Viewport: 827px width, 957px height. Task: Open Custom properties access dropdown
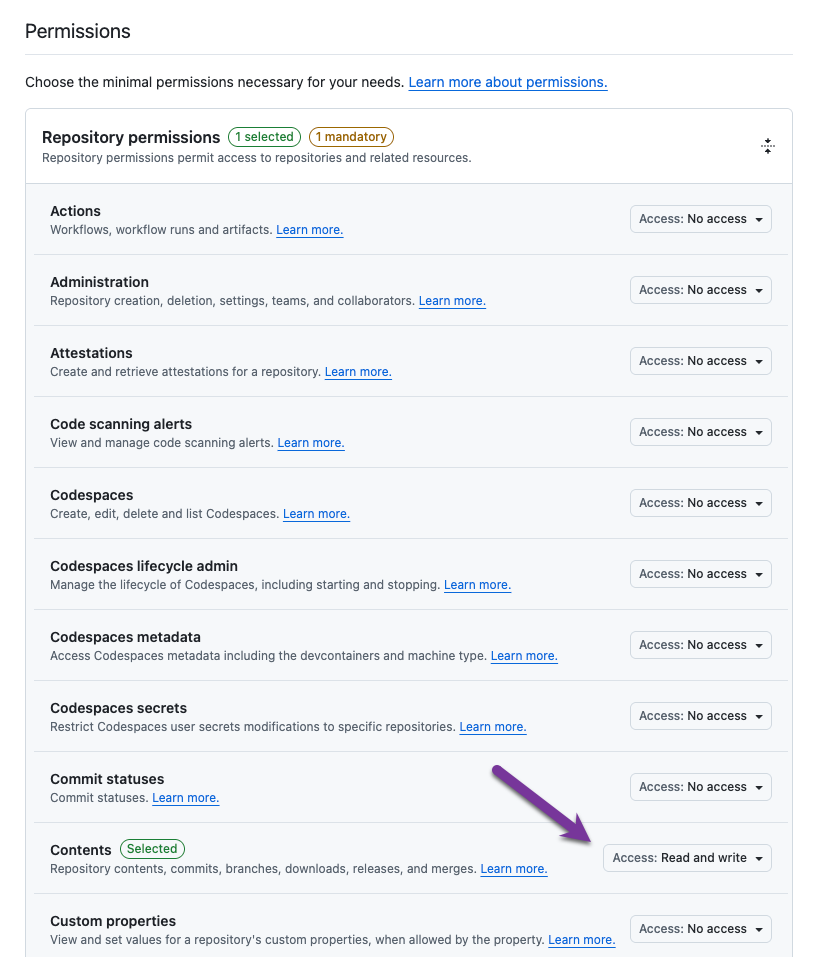701,929
